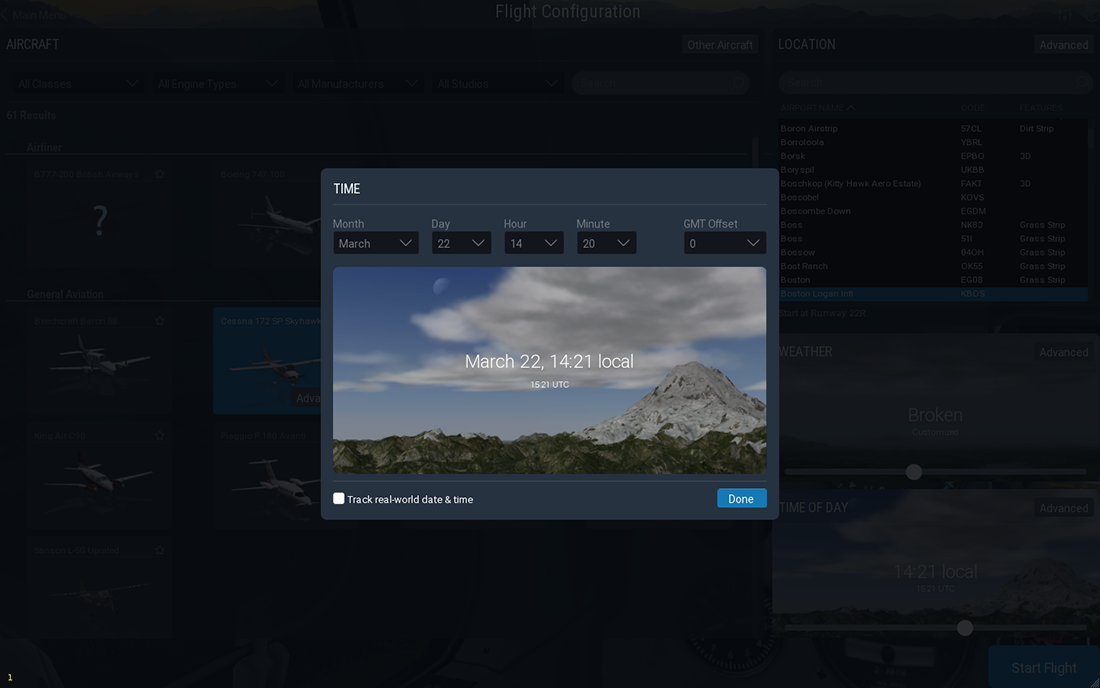Open Advanced options for Weather
Viewport: 1100px width, 688px height.
click(x=1064, y=352)
